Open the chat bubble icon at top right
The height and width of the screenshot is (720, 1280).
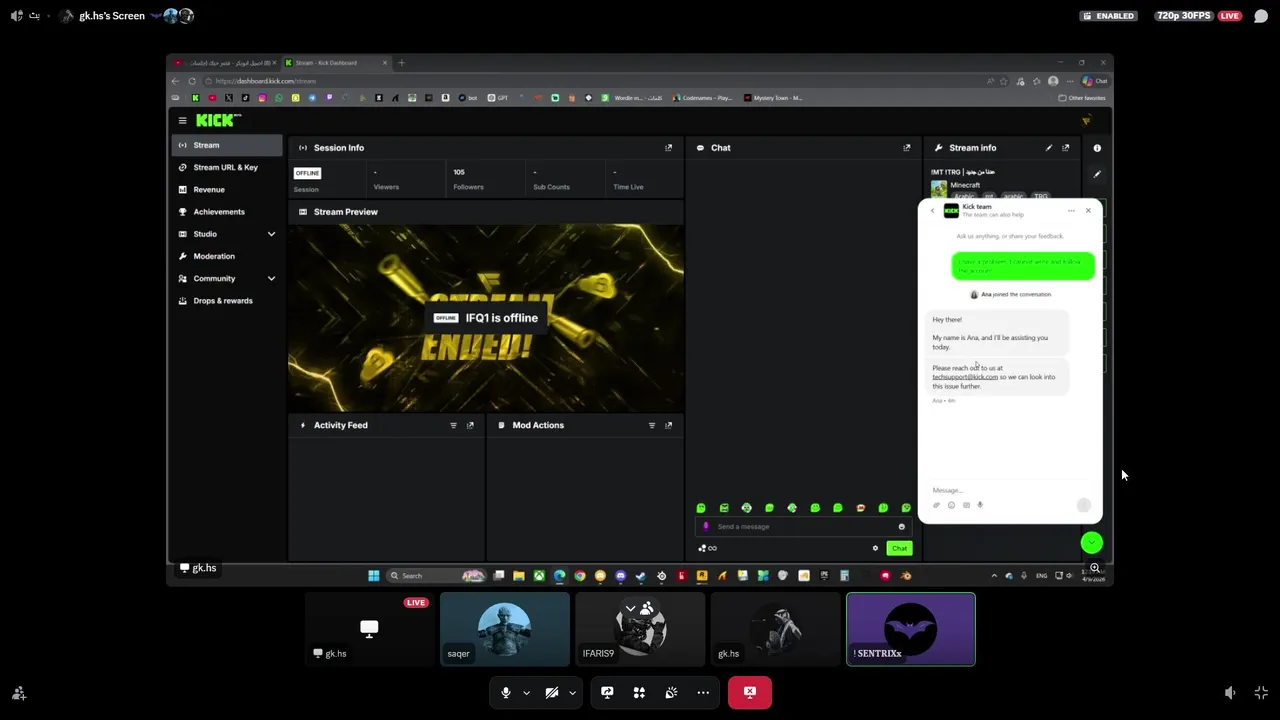pos(1261,16)
